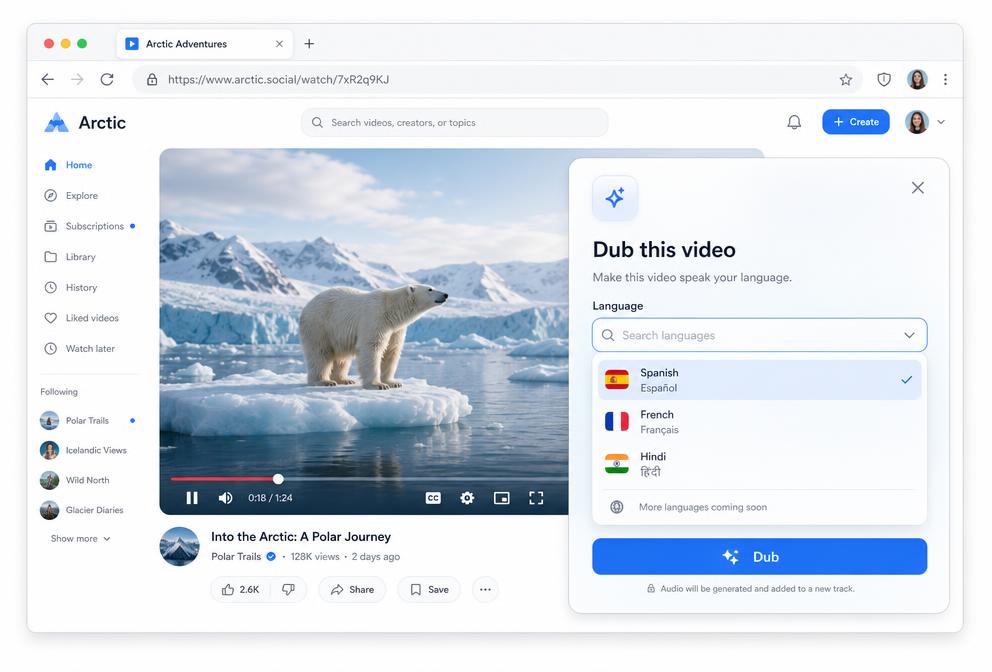Expand the account menu chevron
The height and width of the screenshot is (672, 992).
coord(941,122)
